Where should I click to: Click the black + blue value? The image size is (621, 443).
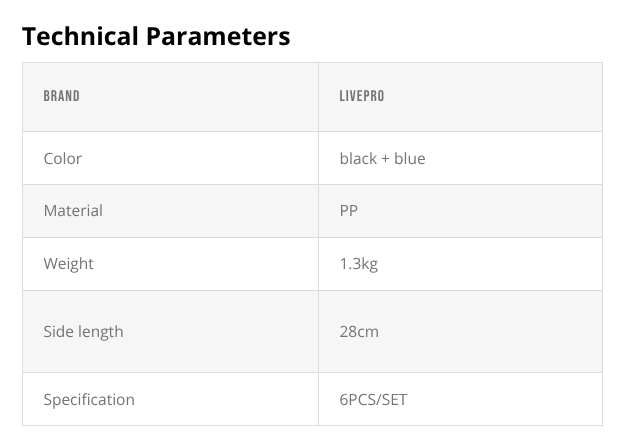coord(382,158)
